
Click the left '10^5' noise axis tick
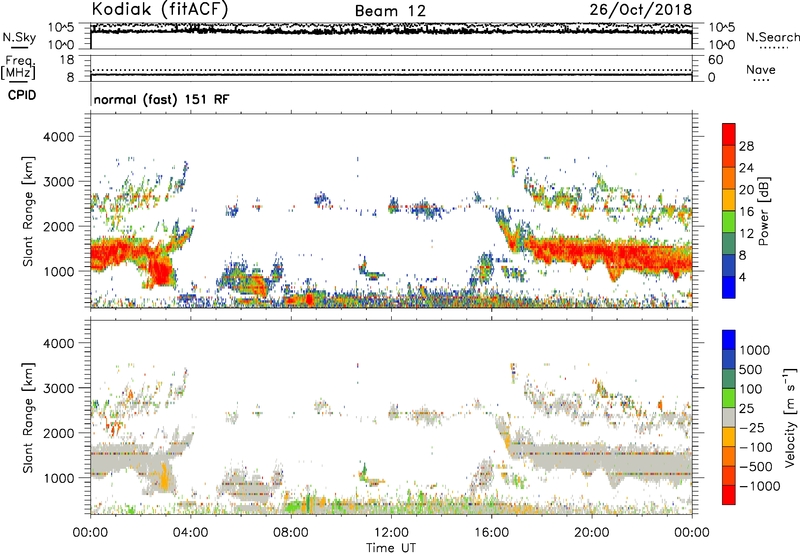pos(62,28)
